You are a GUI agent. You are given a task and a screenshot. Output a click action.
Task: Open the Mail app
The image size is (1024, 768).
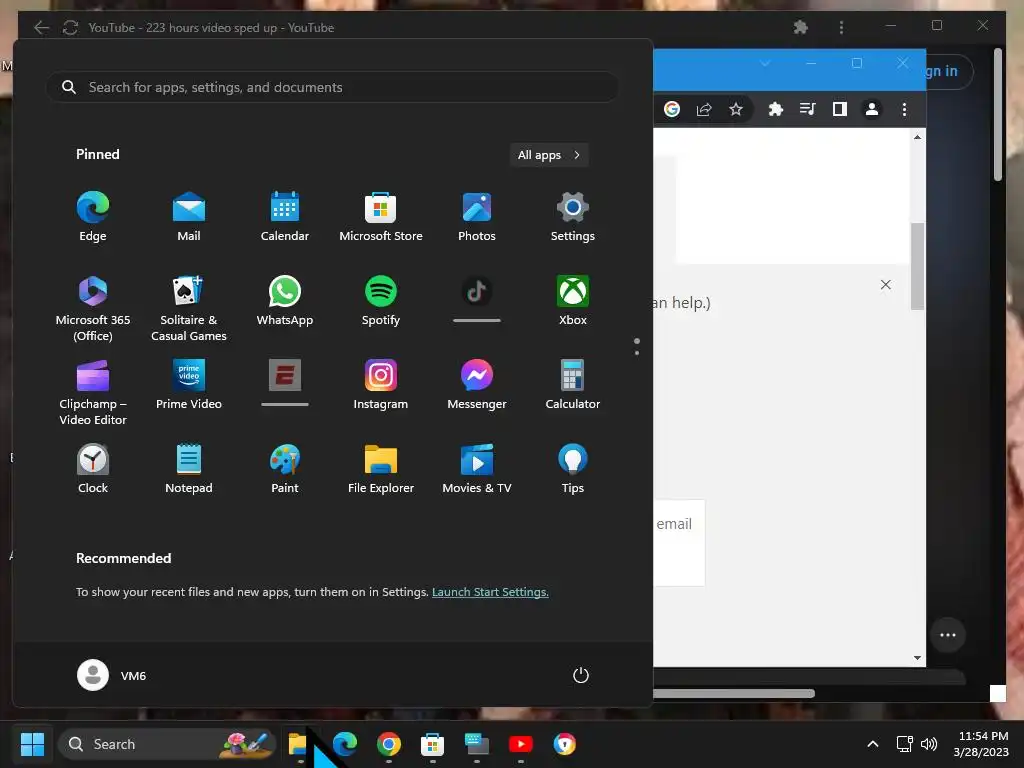coord(189,217)
